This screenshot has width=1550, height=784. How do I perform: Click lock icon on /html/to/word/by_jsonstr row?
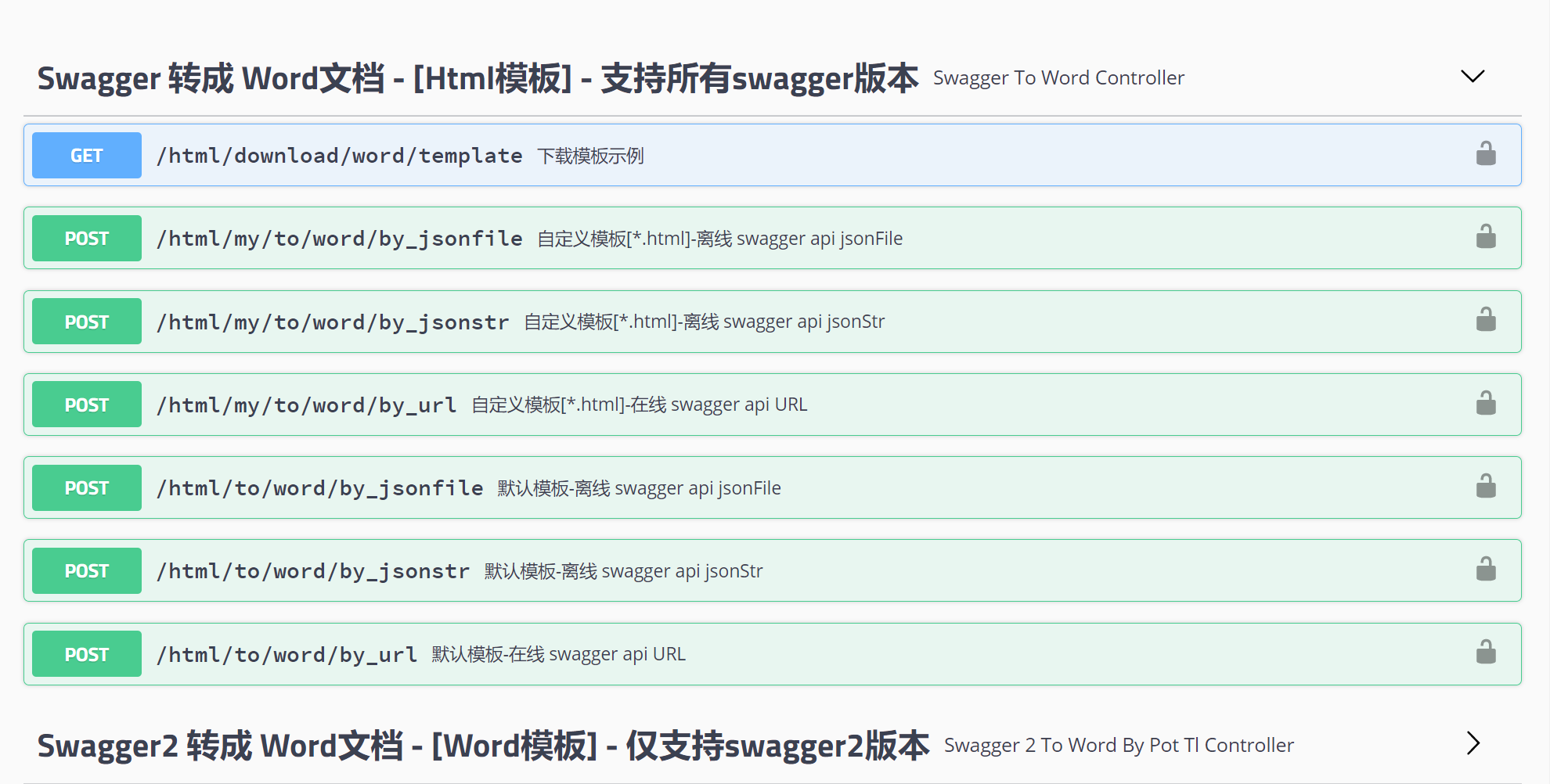(1485, 569)
